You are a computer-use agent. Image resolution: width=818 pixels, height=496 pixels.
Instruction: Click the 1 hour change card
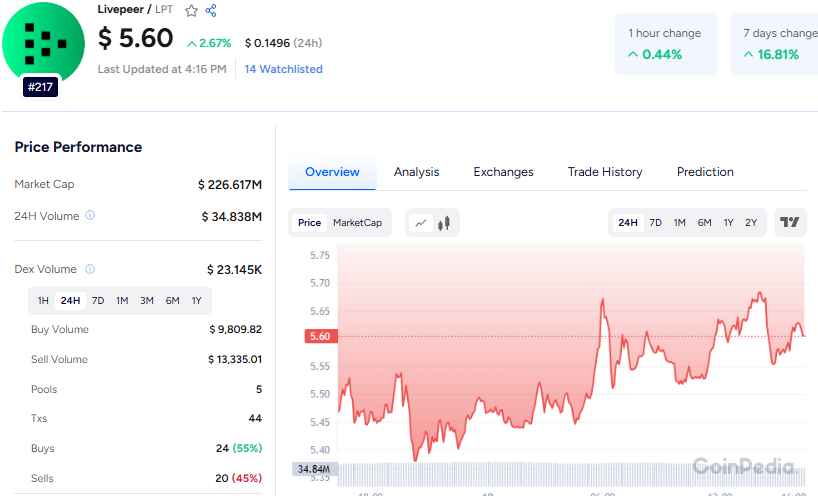tap(666, 44)
